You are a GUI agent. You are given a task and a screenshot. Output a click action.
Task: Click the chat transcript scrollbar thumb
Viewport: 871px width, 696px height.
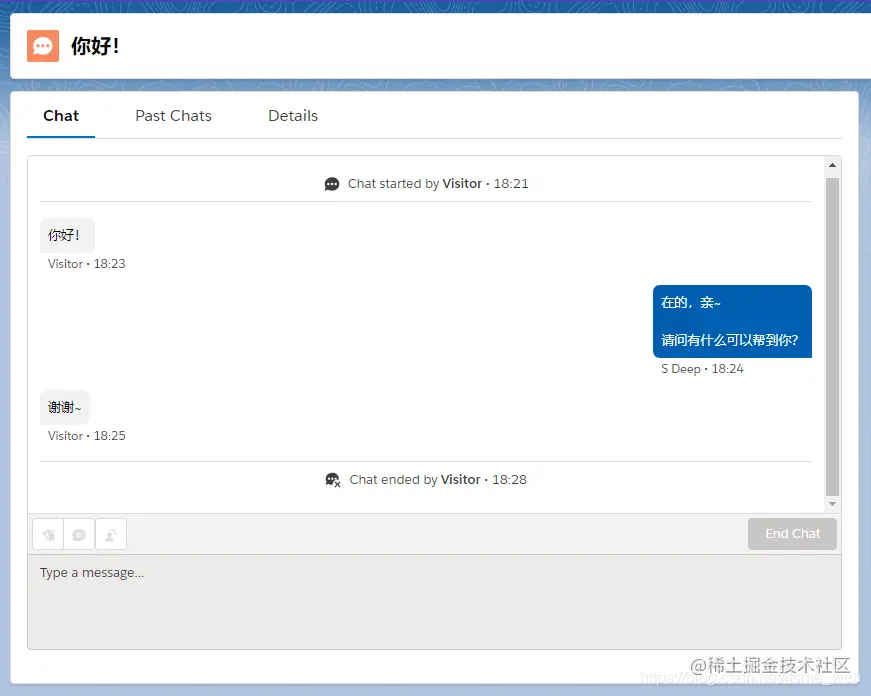coord(832,336)
